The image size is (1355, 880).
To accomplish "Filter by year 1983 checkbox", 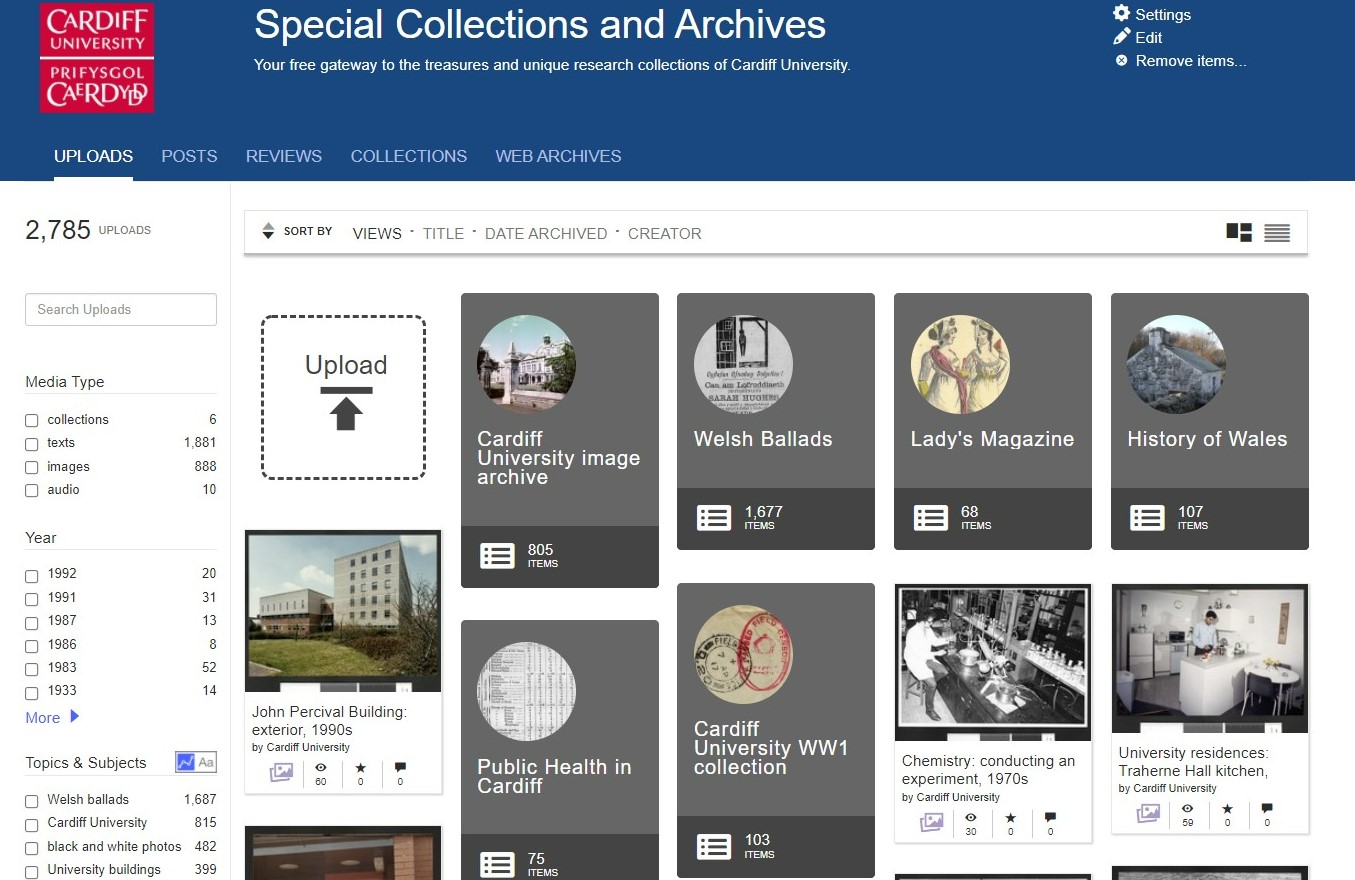I will coord(32,669).
